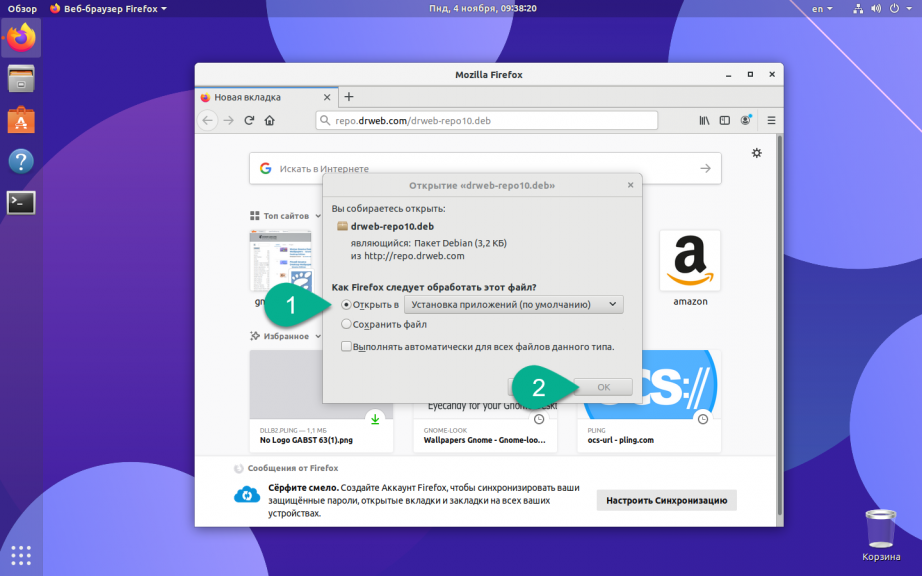Toggle the sidebar view icon

724,120
